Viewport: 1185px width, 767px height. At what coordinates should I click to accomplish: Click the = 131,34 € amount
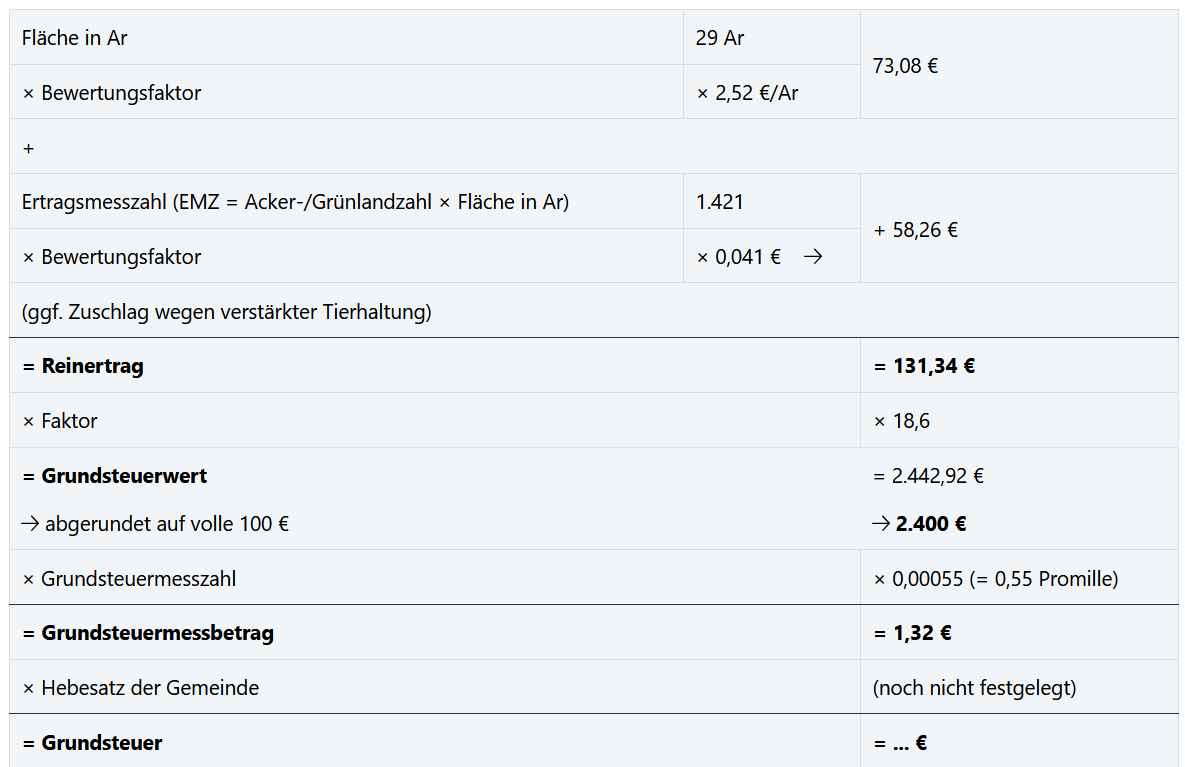[924, 366]
